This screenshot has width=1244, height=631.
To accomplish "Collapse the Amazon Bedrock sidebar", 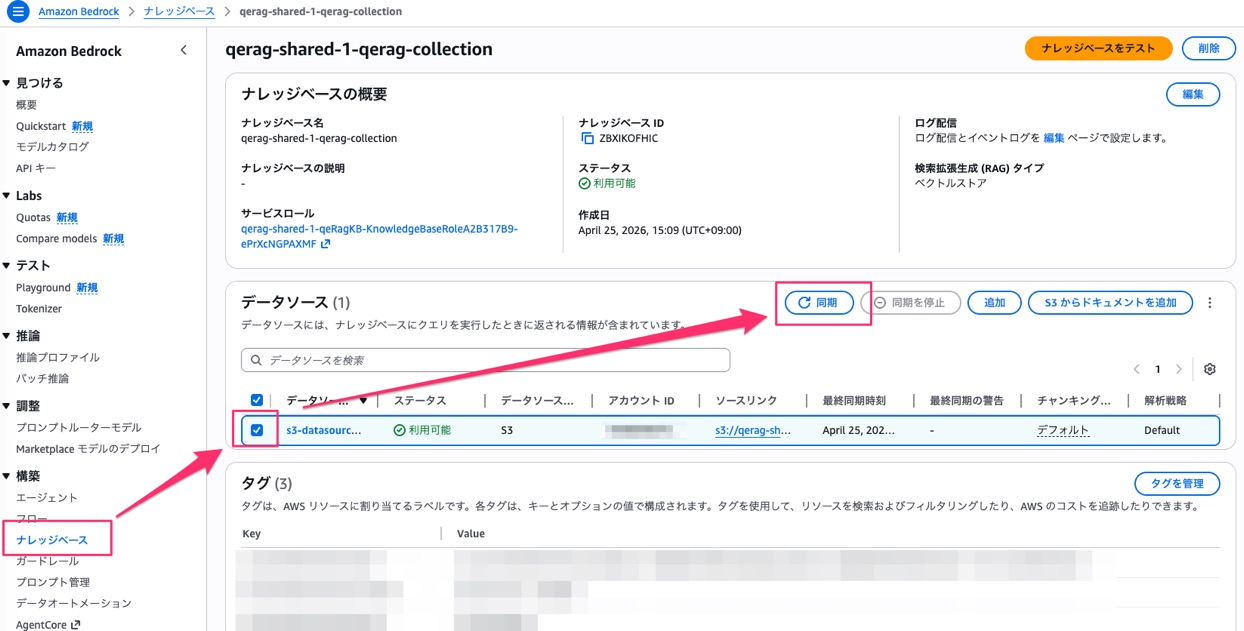I will coord(183,50).
